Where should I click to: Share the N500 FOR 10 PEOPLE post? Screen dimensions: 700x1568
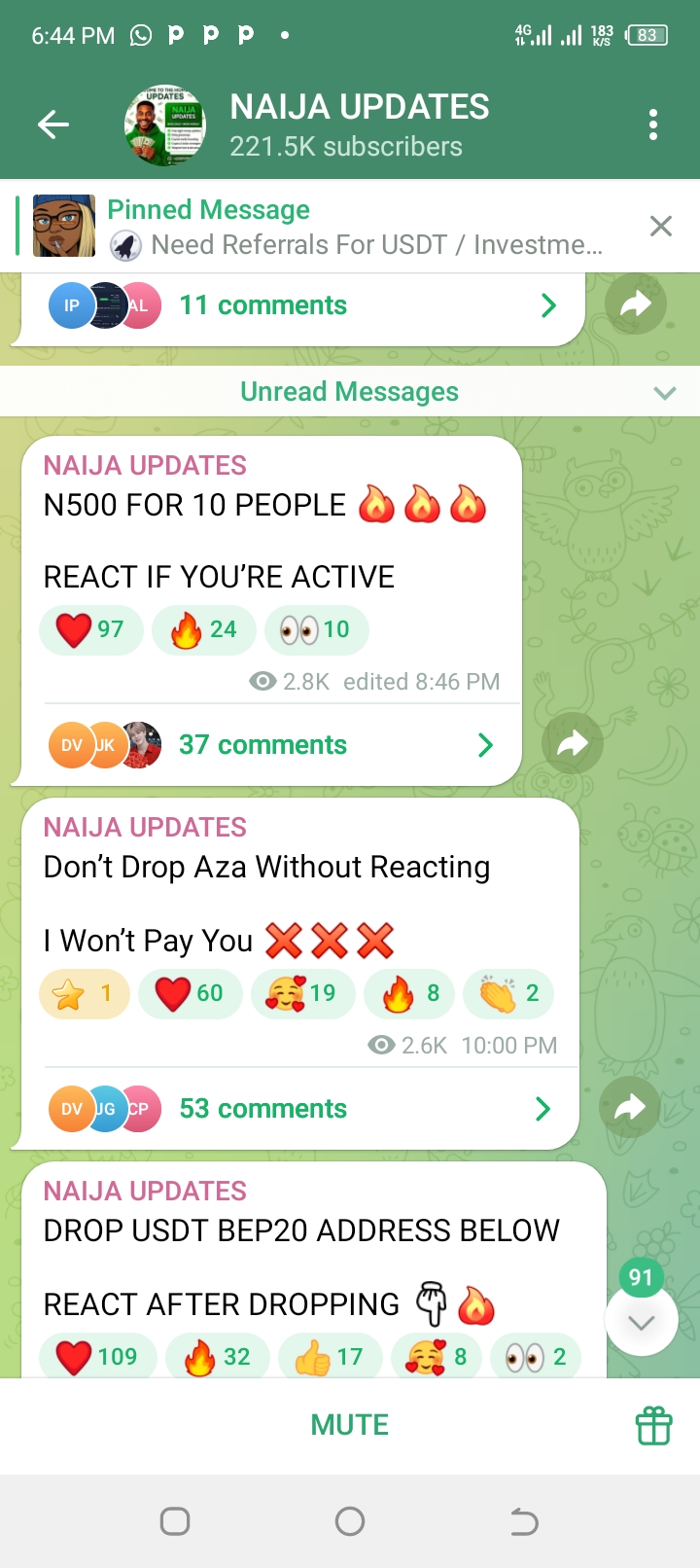click(x=573, y=744)
